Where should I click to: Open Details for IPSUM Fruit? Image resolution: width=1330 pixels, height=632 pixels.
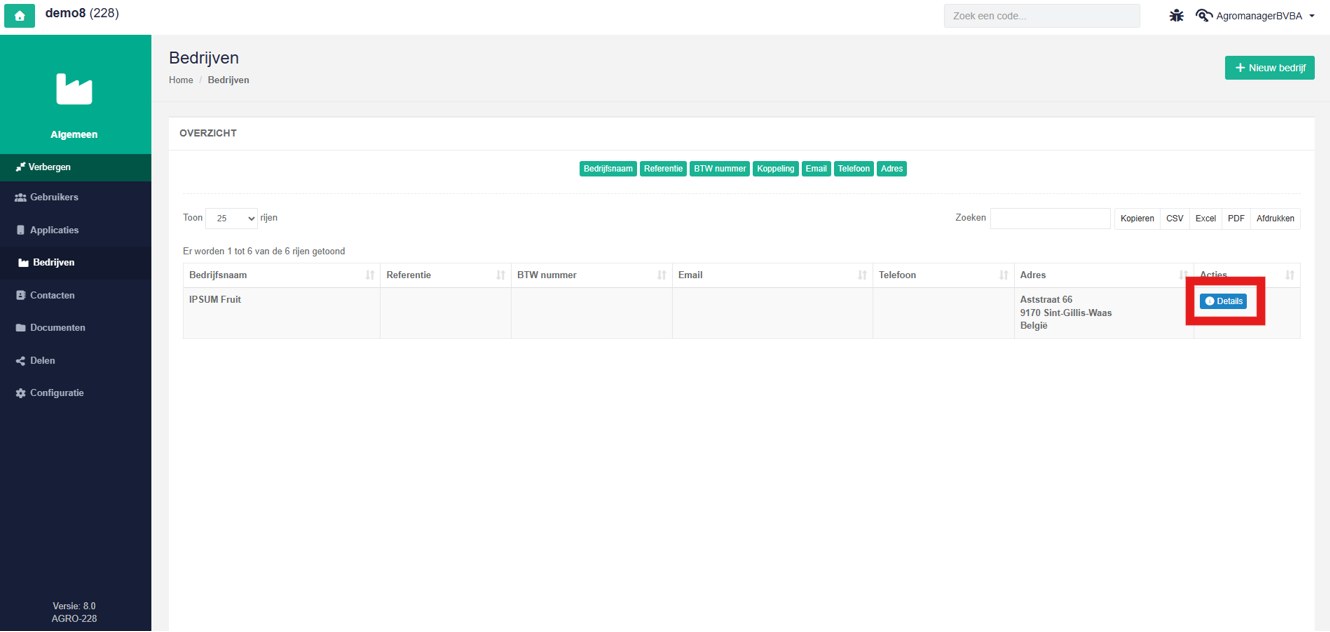point(1223,301)
